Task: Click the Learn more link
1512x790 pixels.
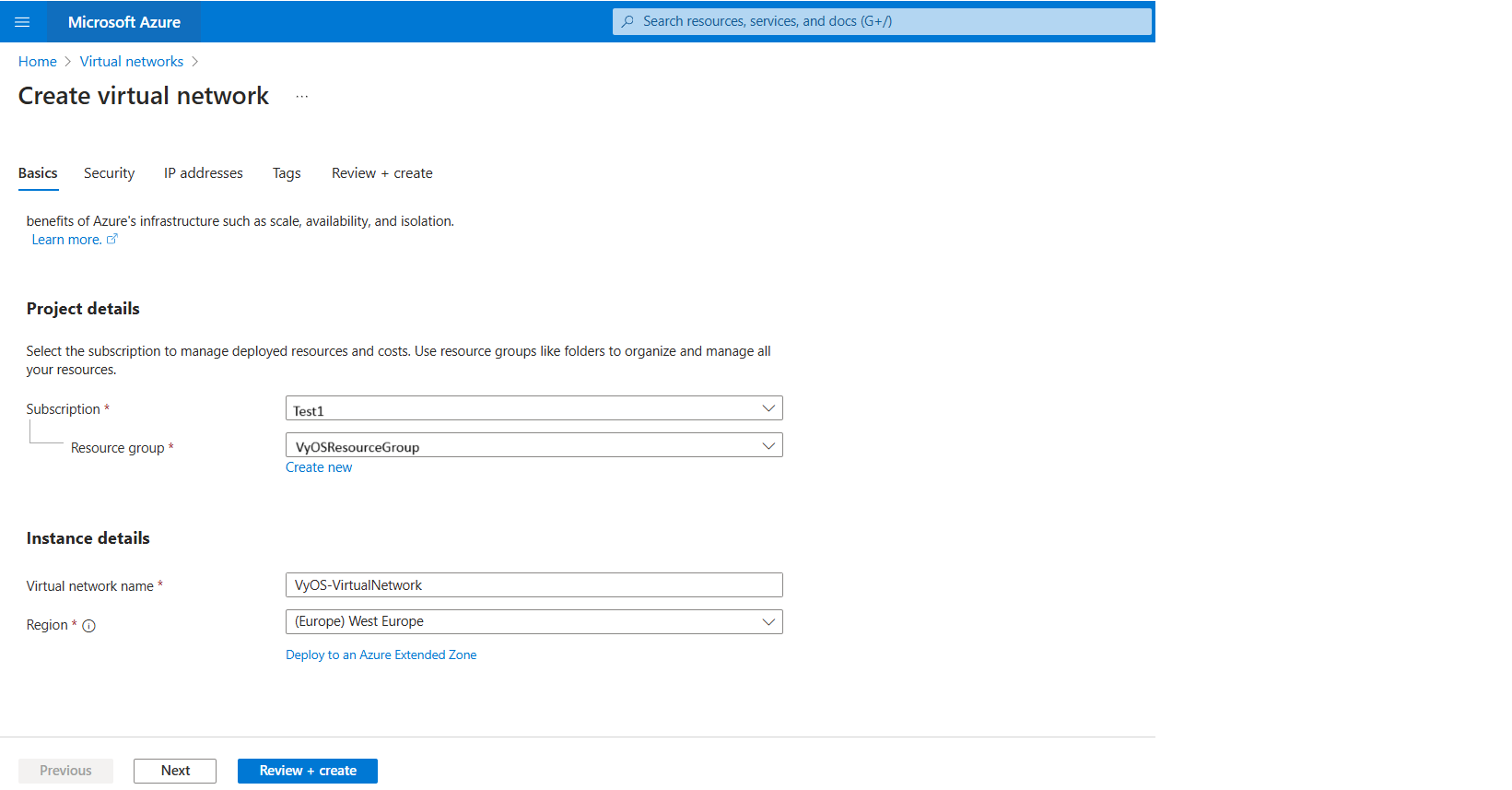Action: tap(66, 240)
